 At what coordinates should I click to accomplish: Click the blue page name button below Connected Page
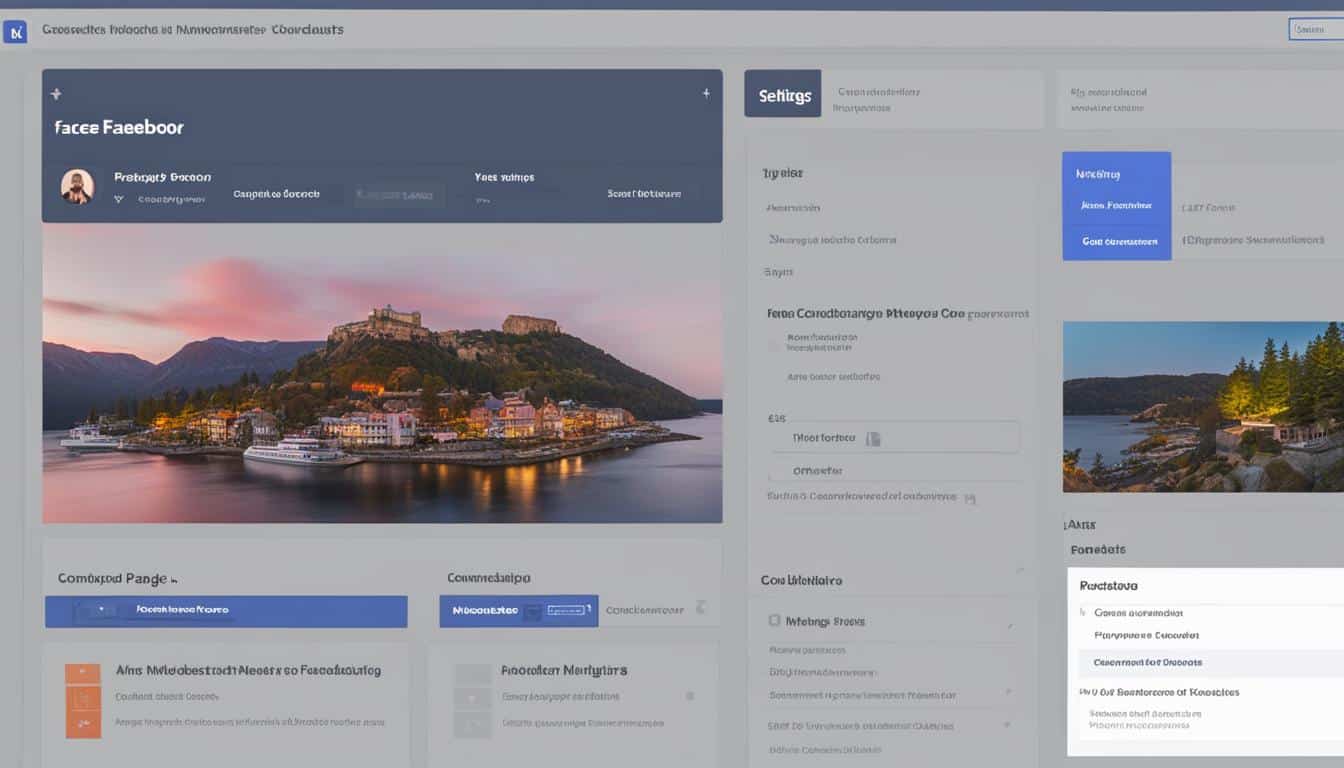click(x=225, y=611)
